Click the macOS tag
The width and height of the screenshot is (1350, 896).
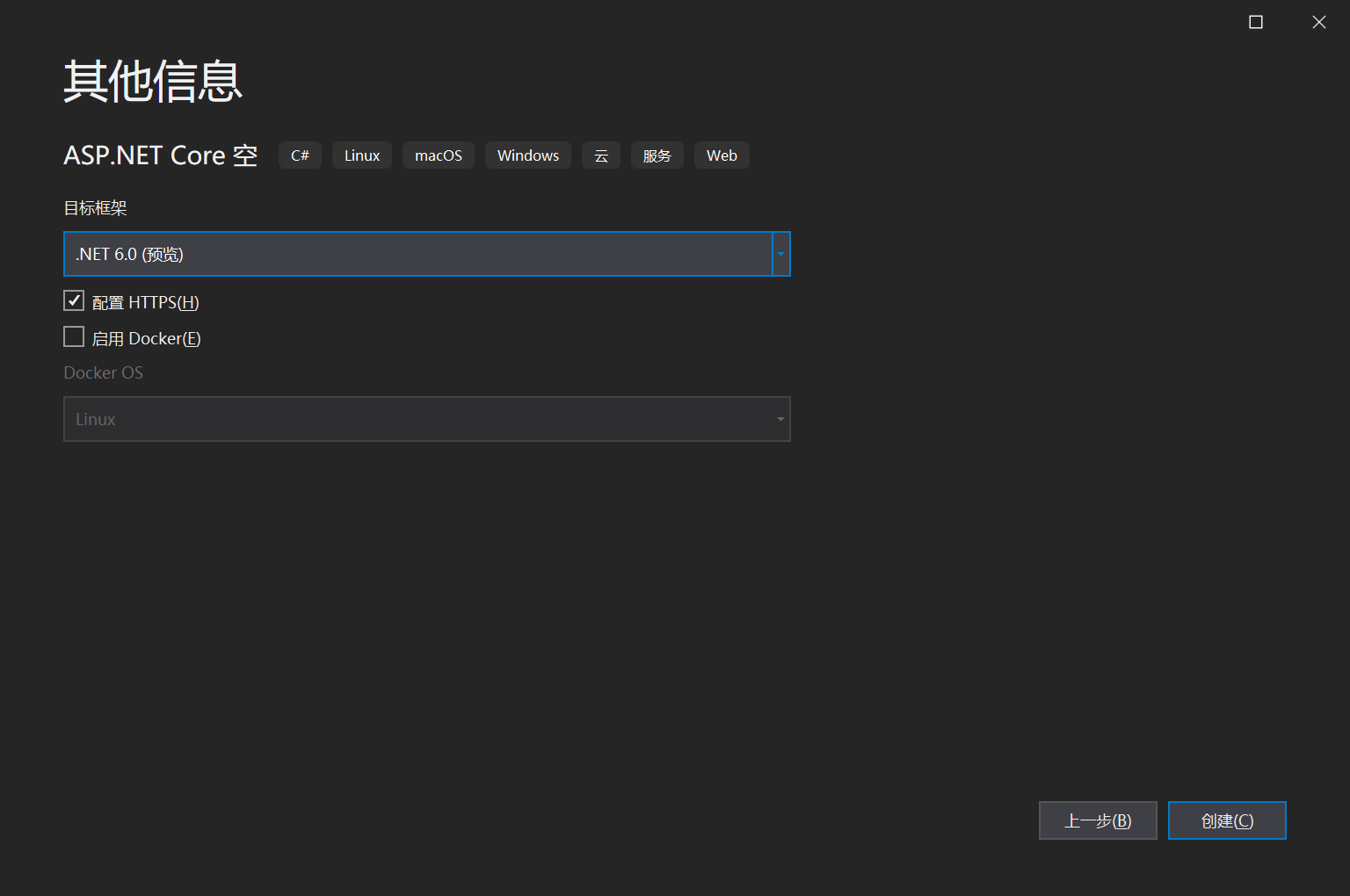point(439,155)
